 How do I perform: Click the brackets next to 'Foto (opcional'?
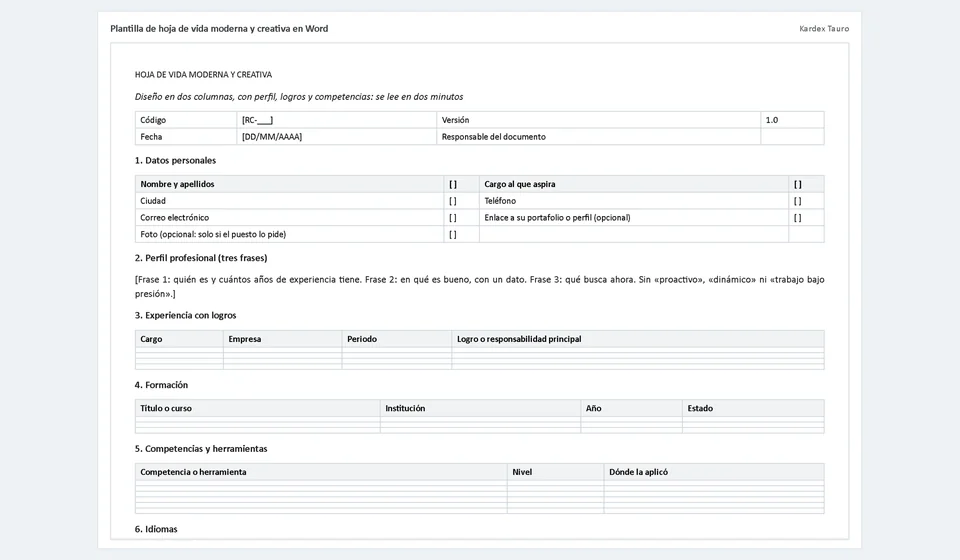[x=453, y=234]
